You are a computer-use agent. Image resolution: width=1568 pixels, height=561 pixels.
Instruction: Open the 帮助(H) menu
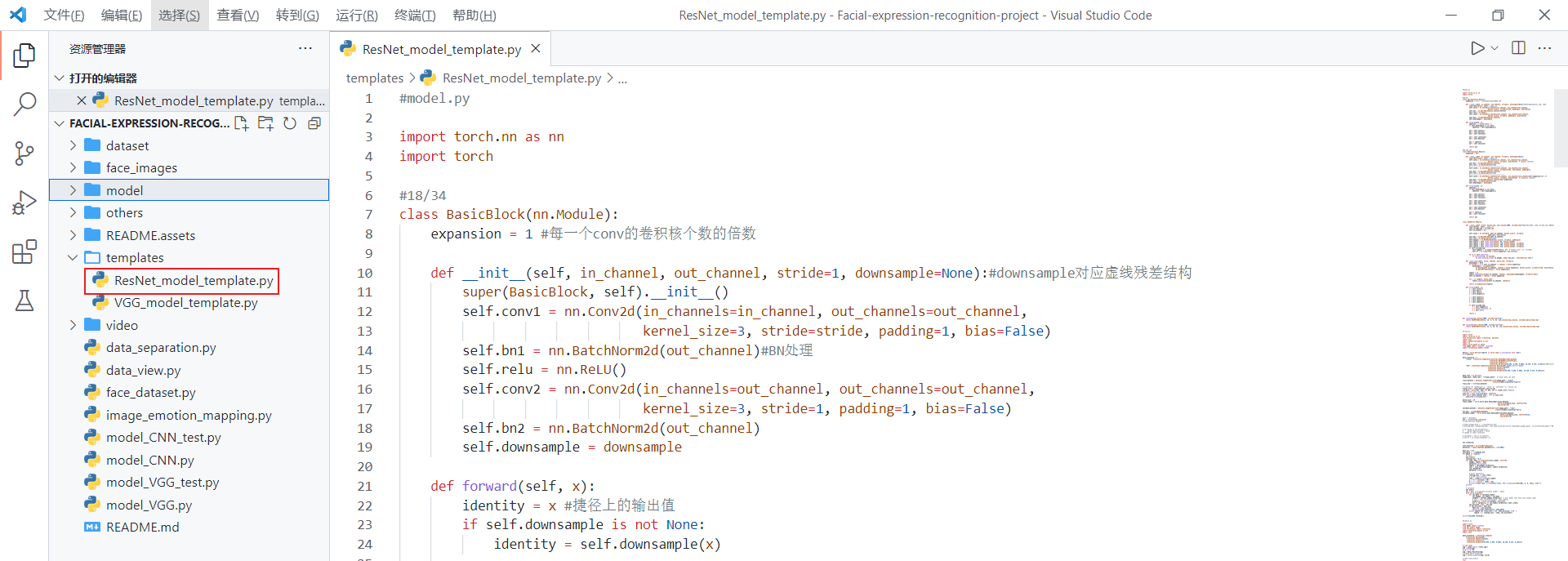[474, 16]
